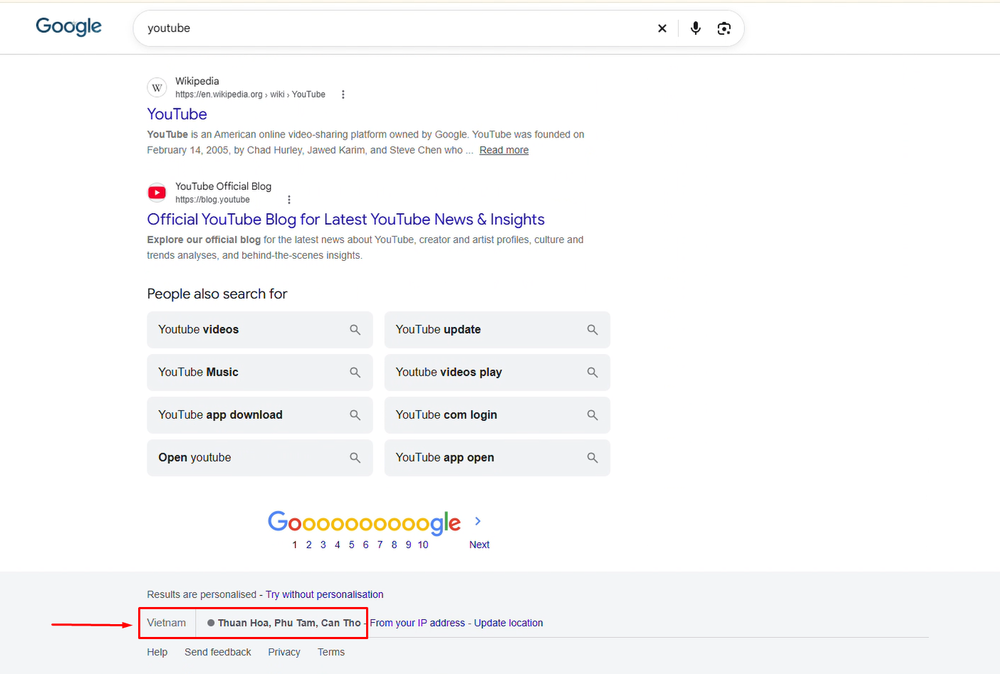Screen dimensions: 1000x674
Task: Click the Vietnam country label
Action: click(x=166, y=623)
